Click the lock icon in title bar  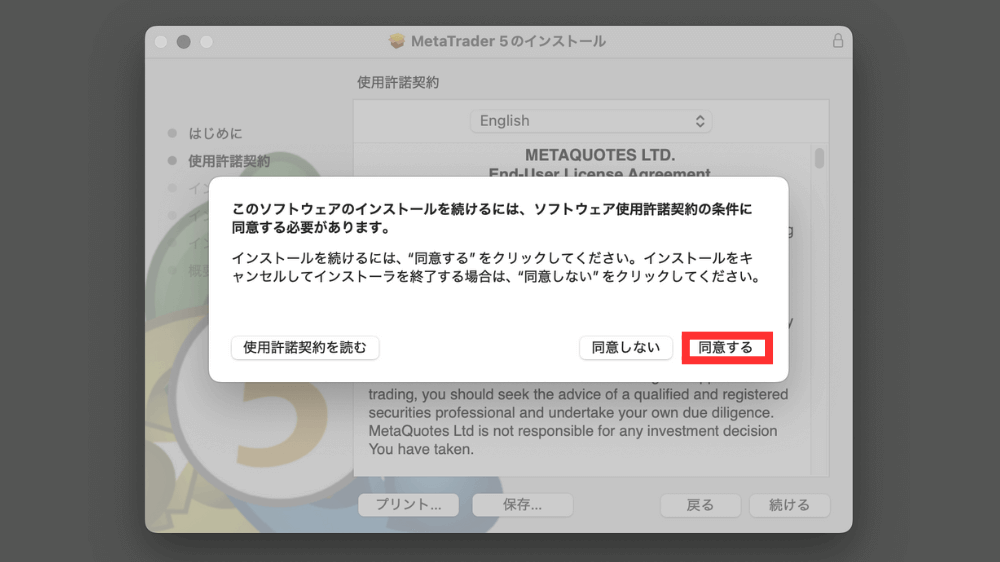click(x=837, y=41)
